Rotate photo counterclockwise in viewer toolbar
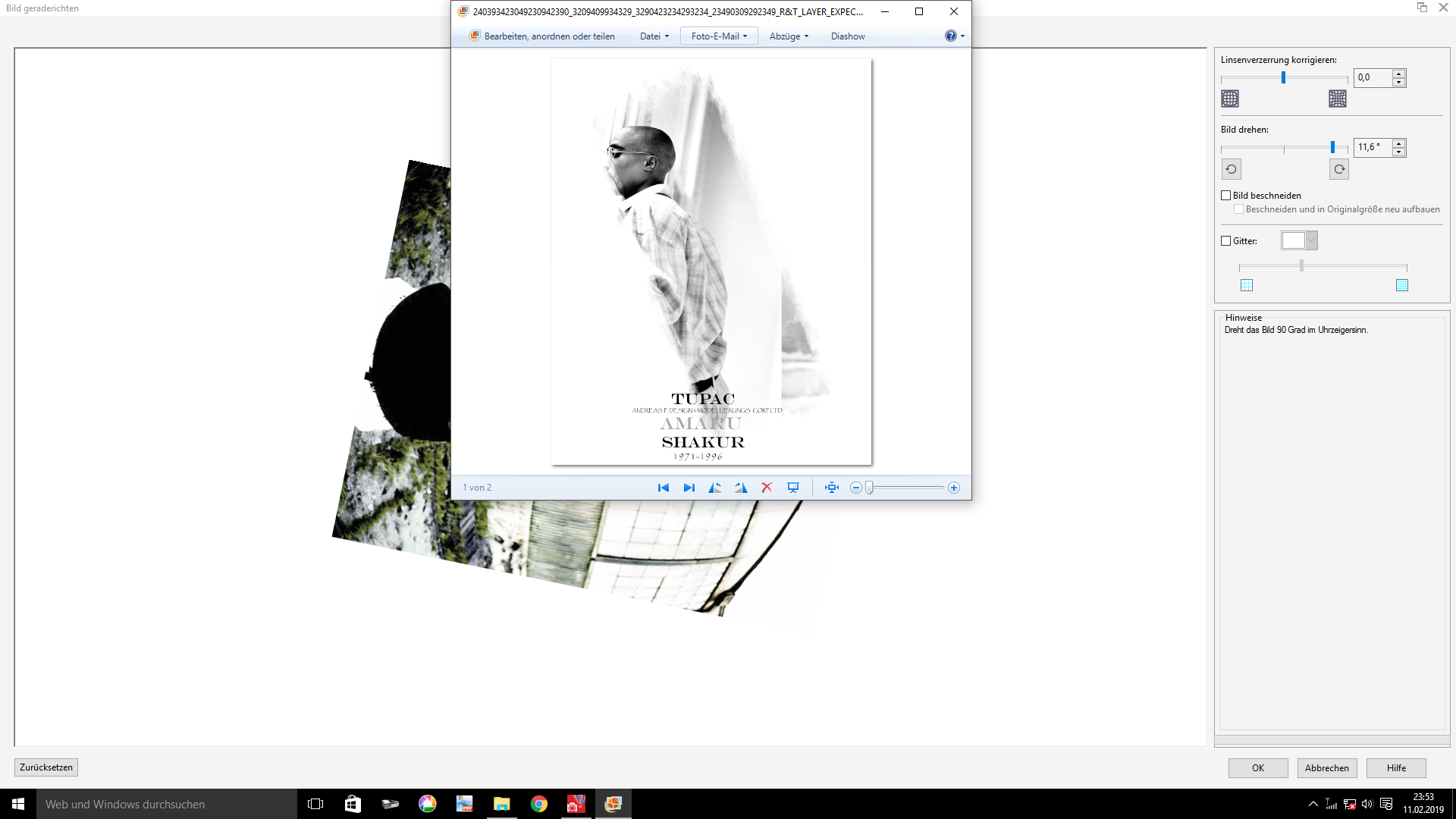This screenshot has width=1456, height=819. [714, 488]
